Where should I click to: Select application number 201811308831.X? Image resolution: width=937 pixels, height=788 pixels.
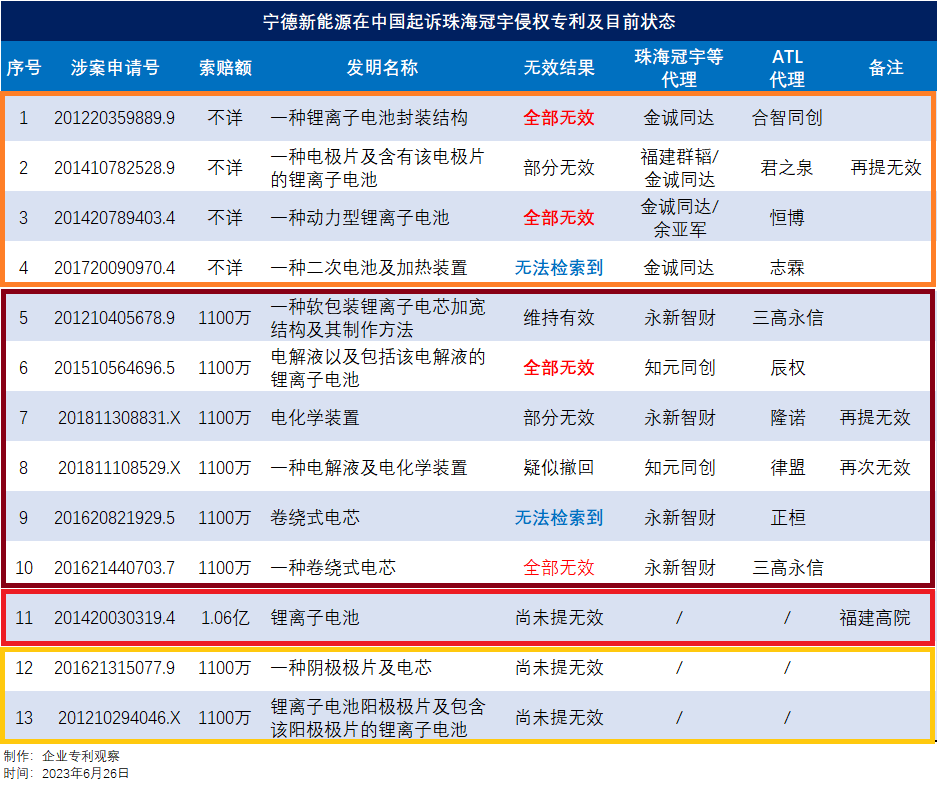[x=120, y=418]
